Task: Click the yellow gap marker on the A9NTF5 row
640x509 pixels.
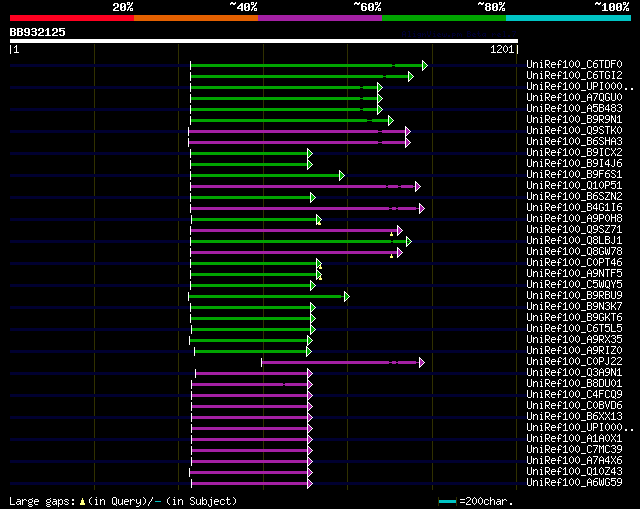Action: 320,278
